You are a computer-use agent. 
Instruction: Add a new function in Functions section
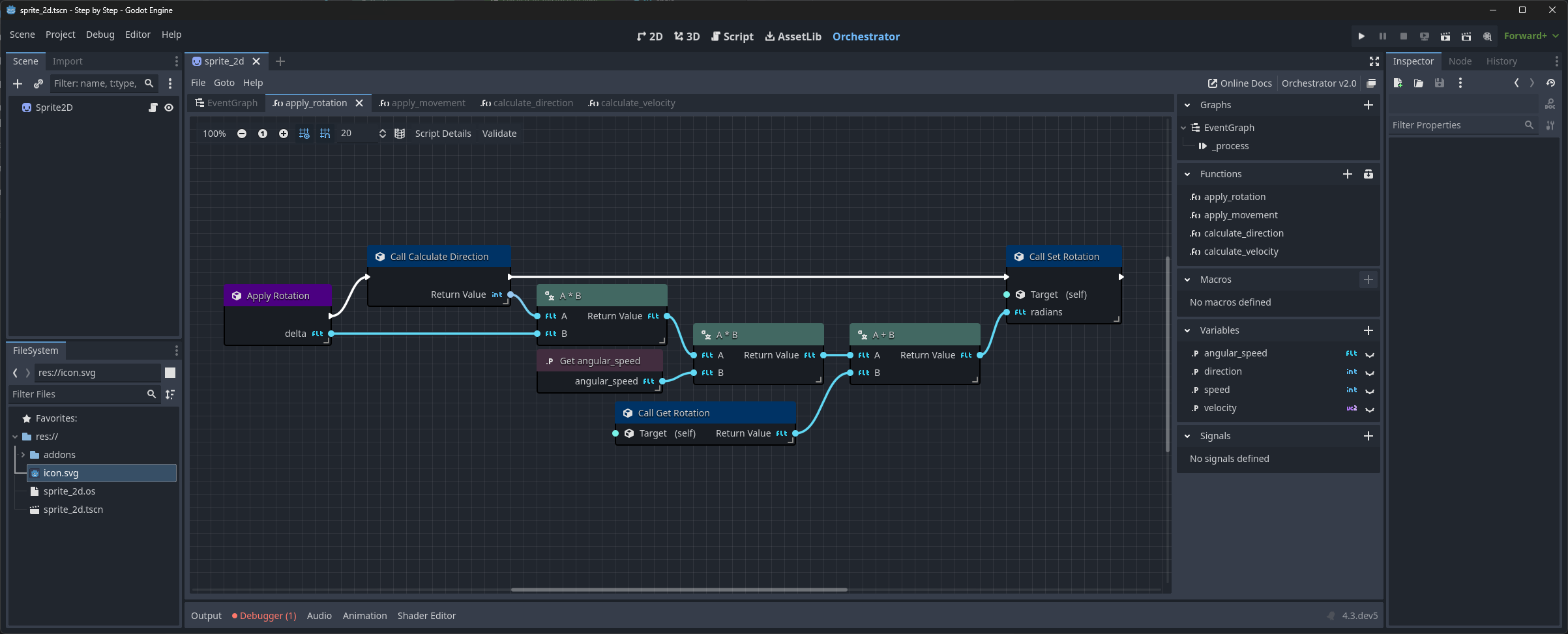[x=1348, y=174]
